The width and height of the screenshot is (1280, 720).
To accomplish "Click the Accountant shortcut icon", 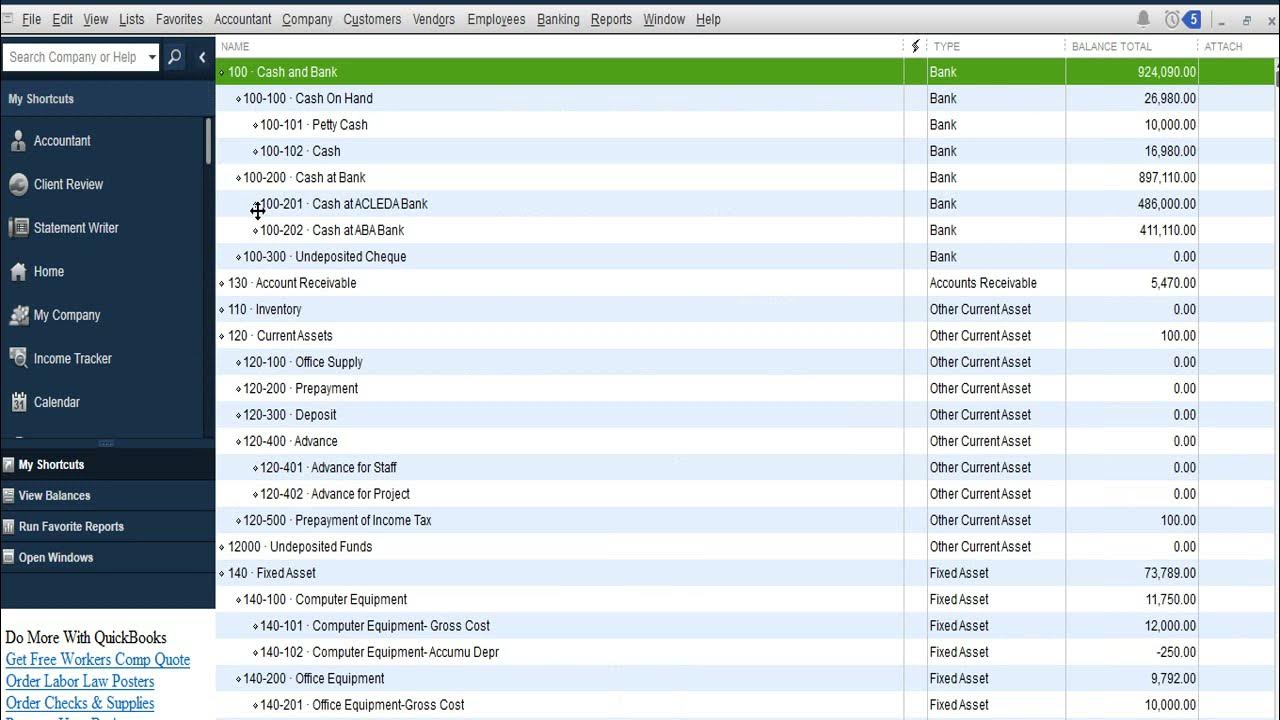I will (x=18, y=141).
